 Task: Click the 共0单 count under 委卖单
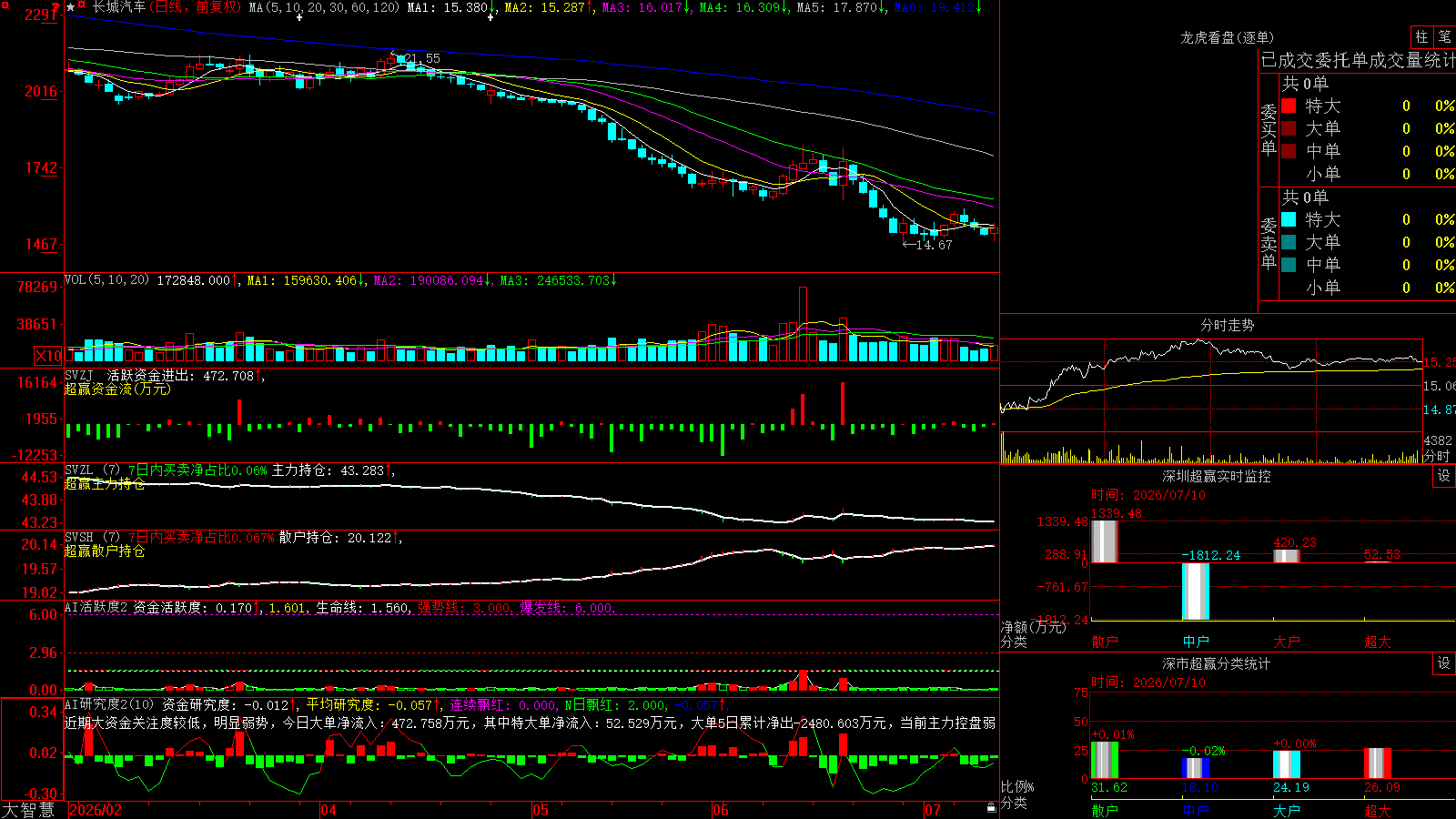click(x=1305, y=197)
